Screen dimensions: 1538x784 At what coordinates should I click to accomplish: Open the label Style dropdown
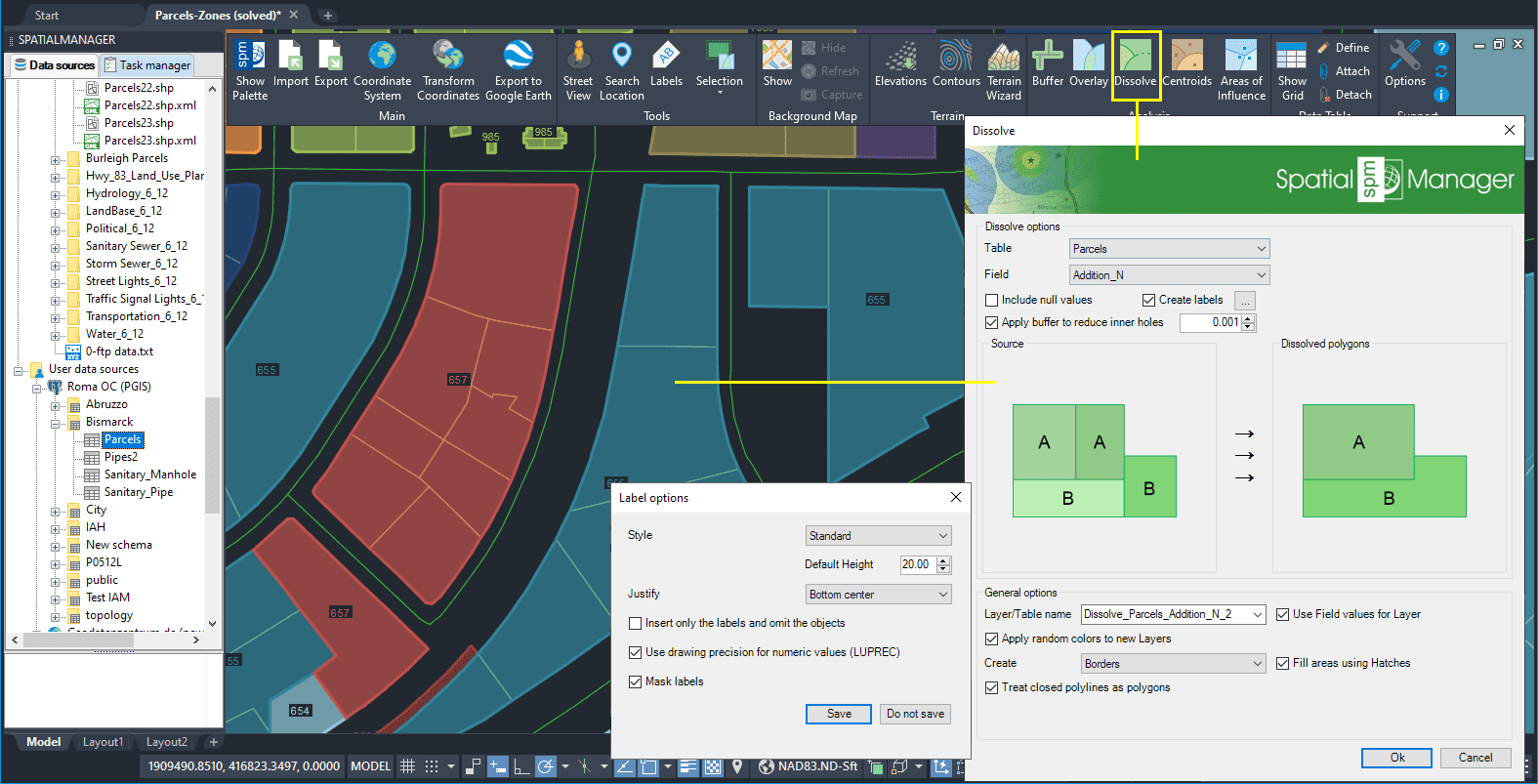point(879,536)
